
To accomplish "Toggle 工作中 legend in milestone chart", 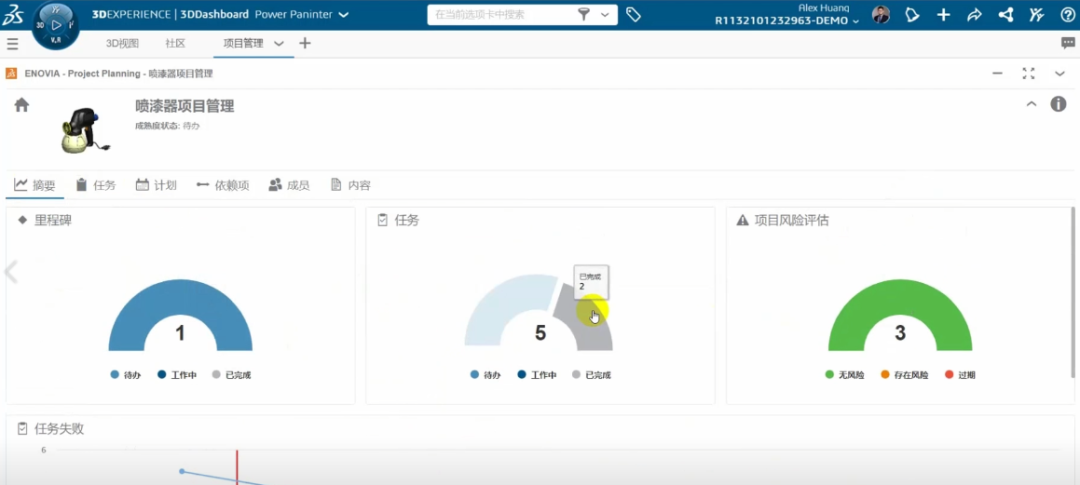I will tap(177, 375).
